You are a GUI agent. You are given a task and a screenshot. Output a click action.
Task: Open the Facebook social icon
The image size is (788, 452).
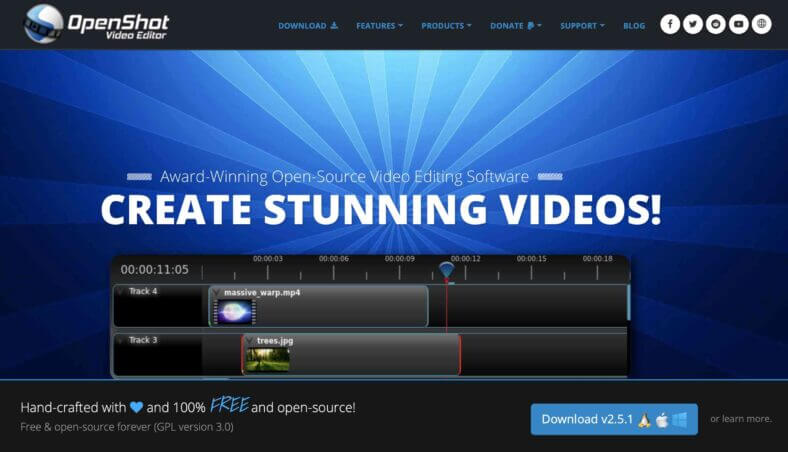670,24
